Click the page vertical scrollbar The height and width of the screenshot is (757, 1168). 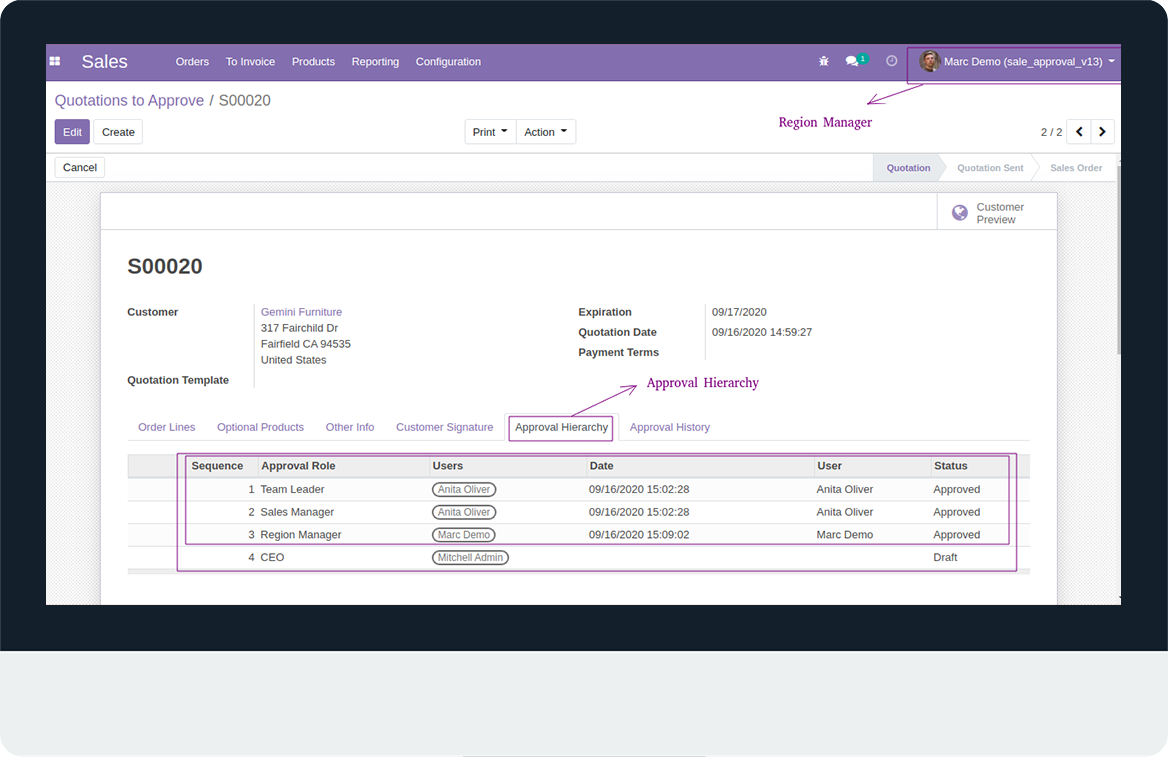(1117, 261)
